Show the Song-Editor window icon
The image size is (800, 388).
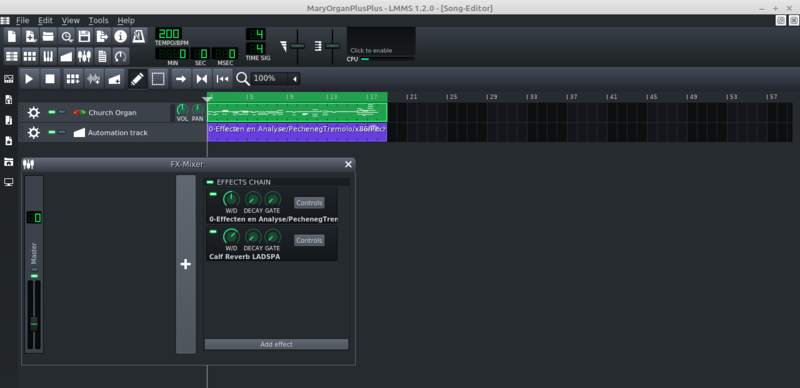click(12, 56)
